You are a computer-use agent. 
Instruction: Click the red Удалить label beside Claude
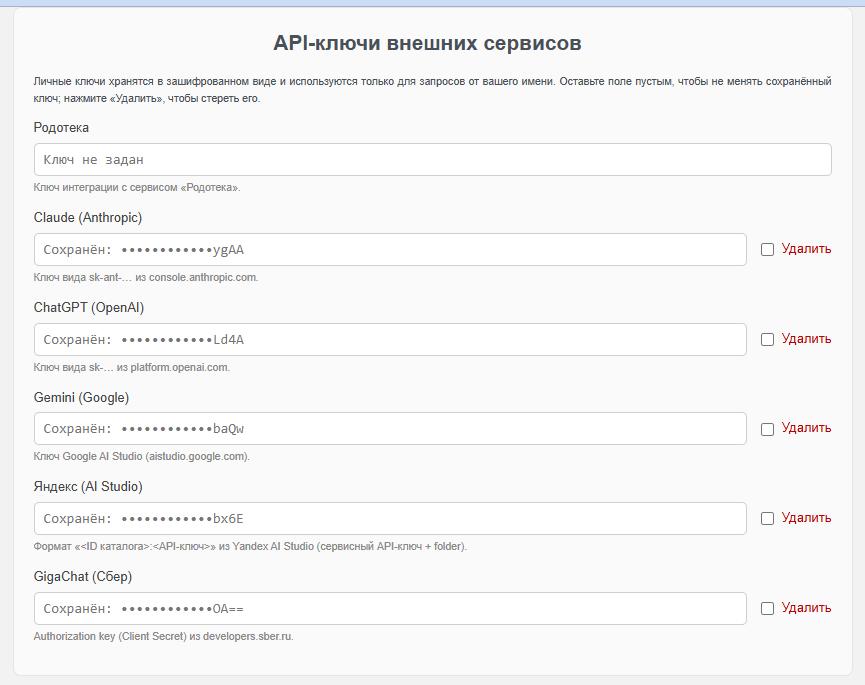806,249
